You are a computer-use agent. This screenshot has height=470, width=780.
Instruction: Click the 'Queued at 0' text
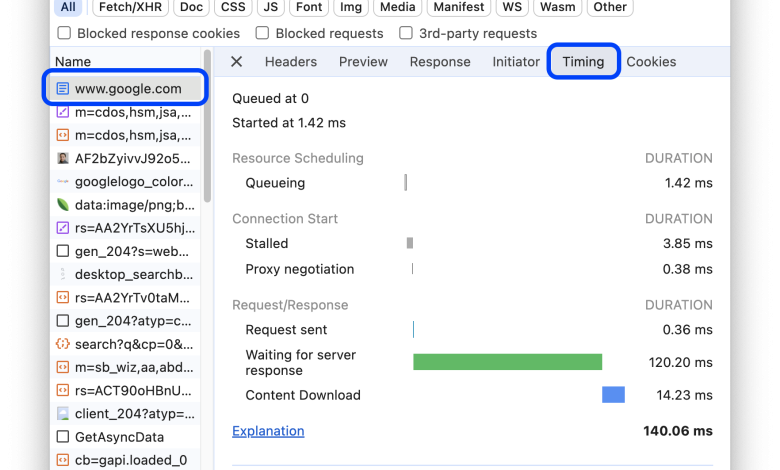[271, 98]
